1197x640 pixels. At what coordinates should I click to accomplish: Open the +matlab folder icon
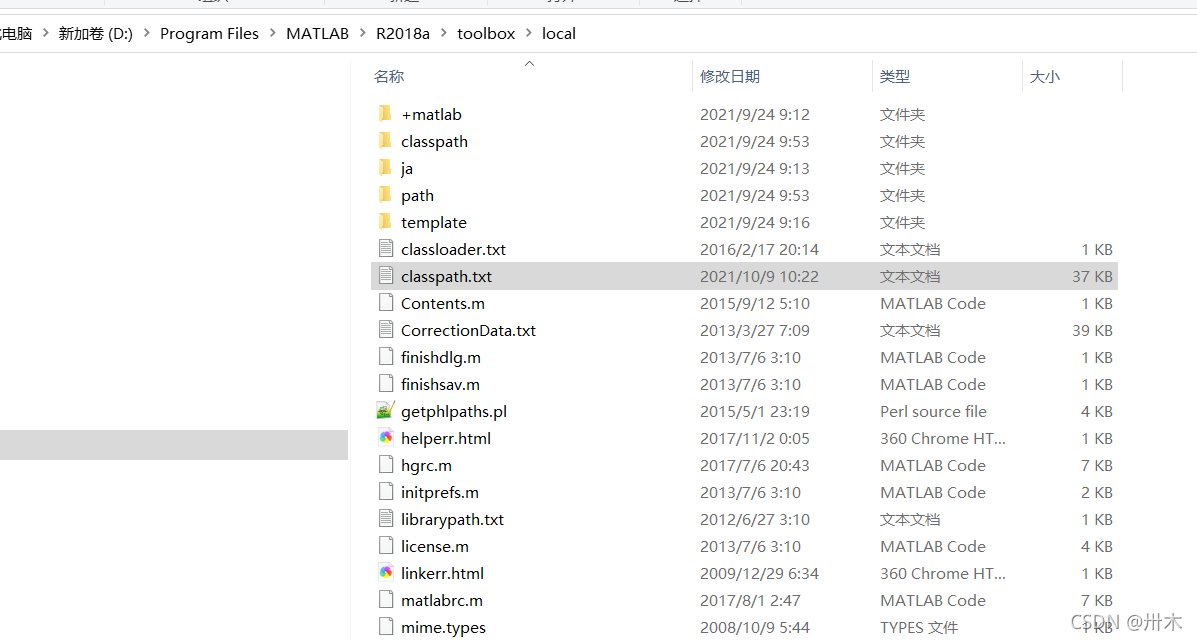386,114
